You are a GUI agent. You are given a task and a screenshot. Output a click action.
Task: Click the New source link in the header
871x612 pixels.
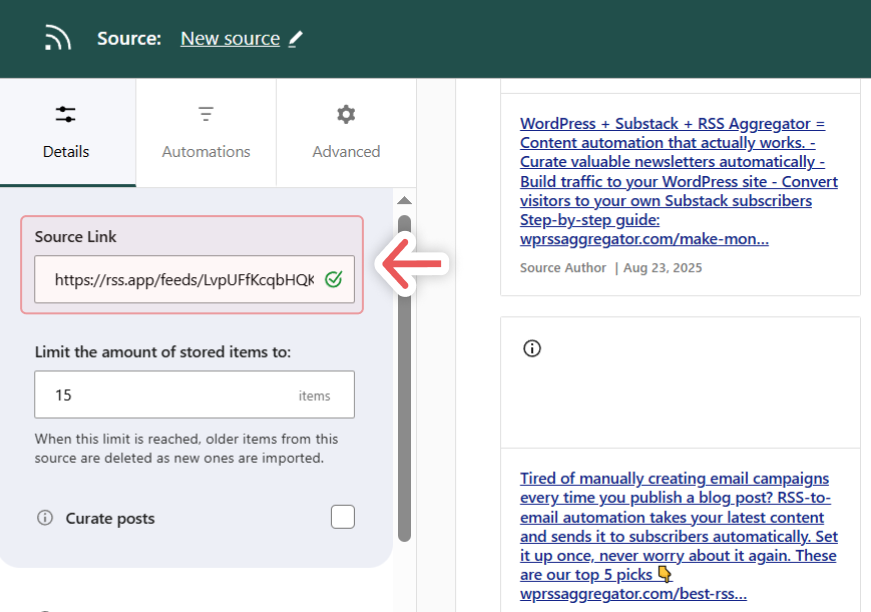point(230,38)
